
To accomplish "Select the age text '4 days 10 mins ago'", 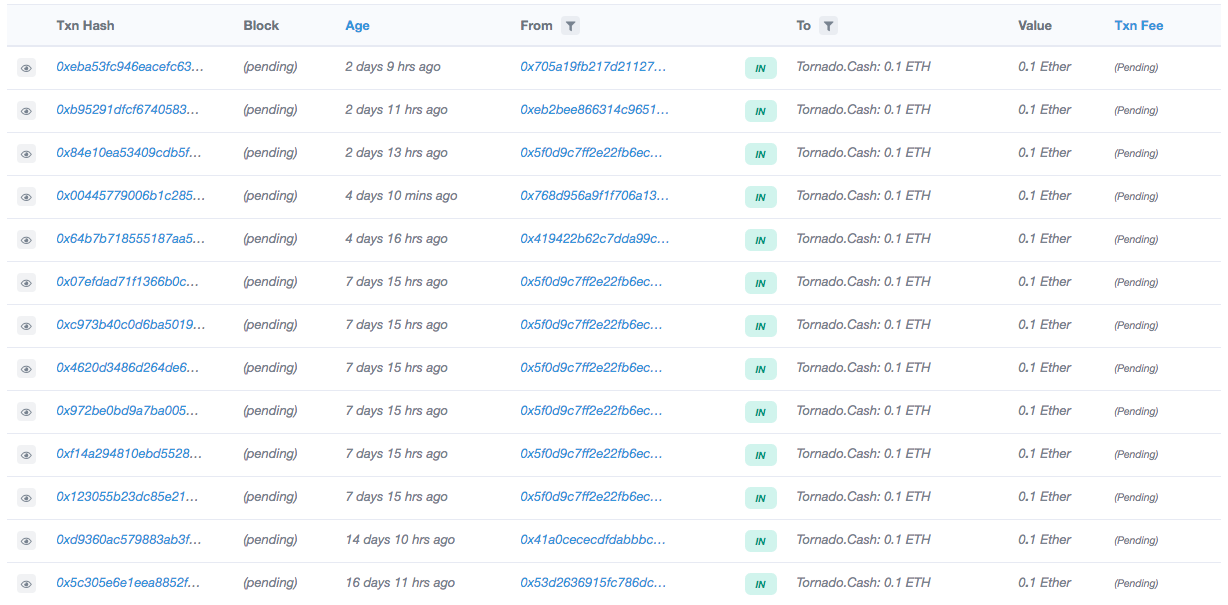I will [x=401, y=196].
